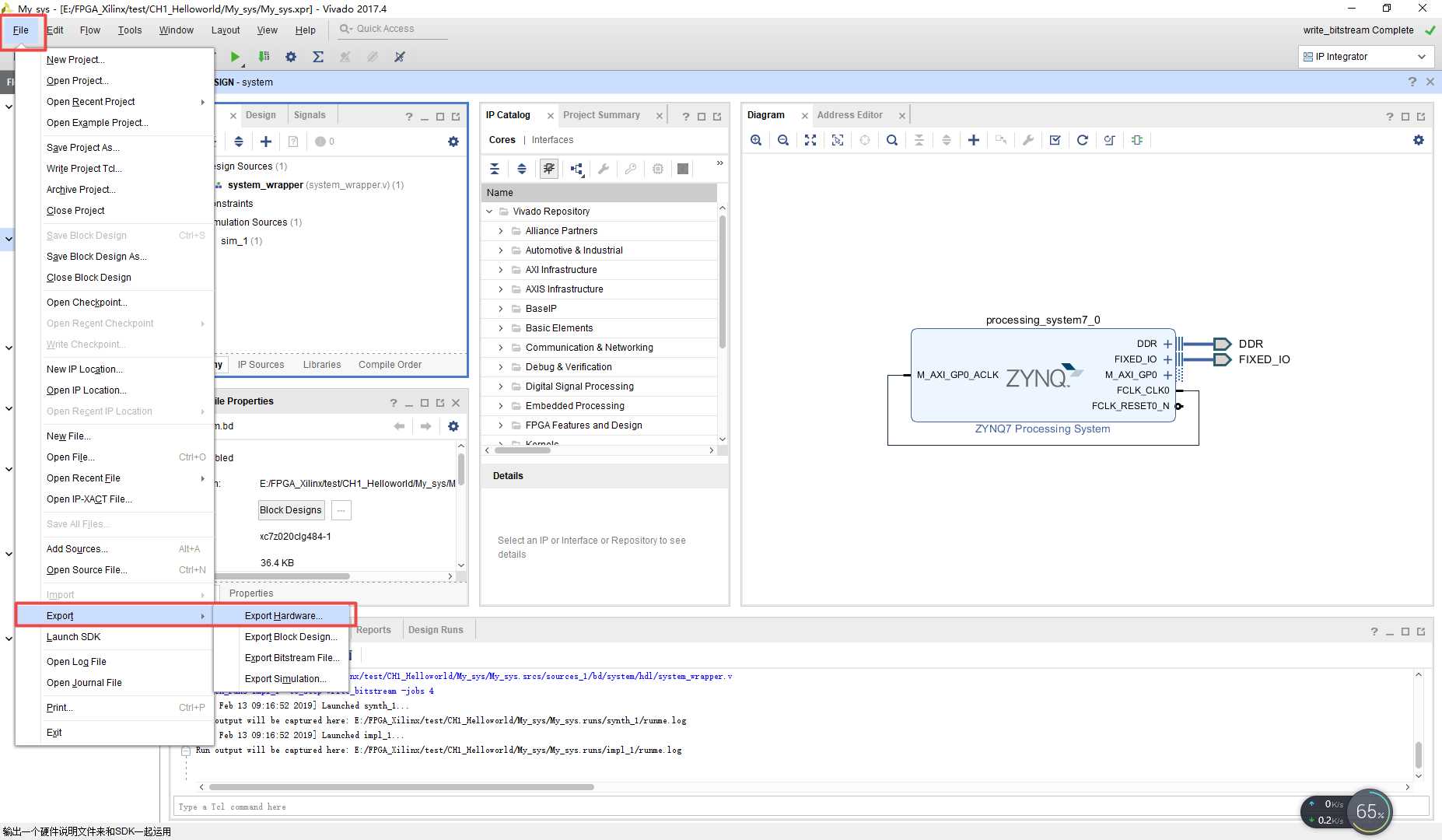This screenshot has height=840, width=1442.
Task: Click the Tcl Console horizontal scrollbar
Action: (401, 787)
